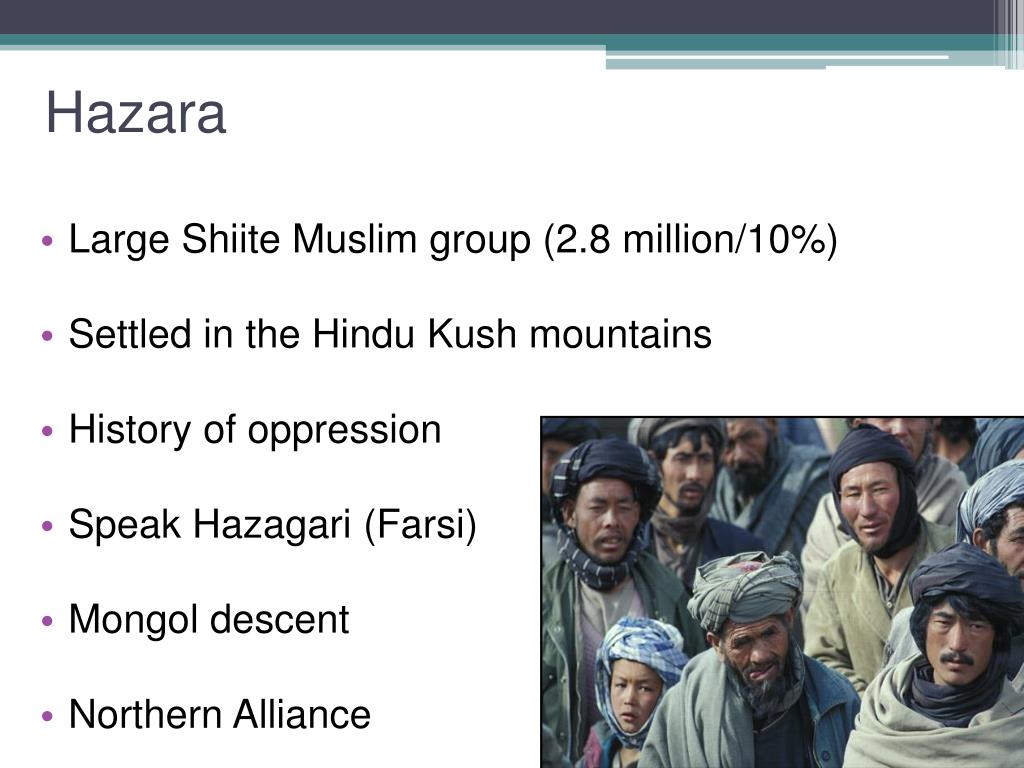Select the "History of oppression" bullet text

(255, 430)
